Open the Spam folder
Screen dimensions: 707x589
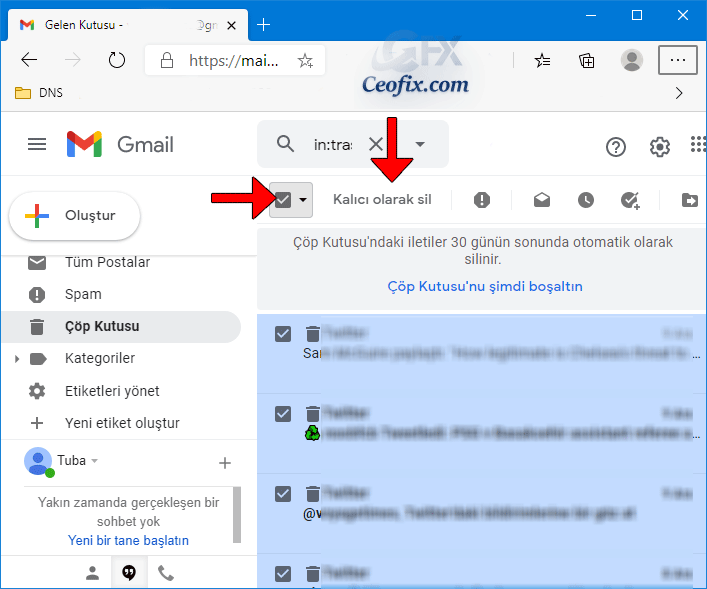(x=83, y=294)
